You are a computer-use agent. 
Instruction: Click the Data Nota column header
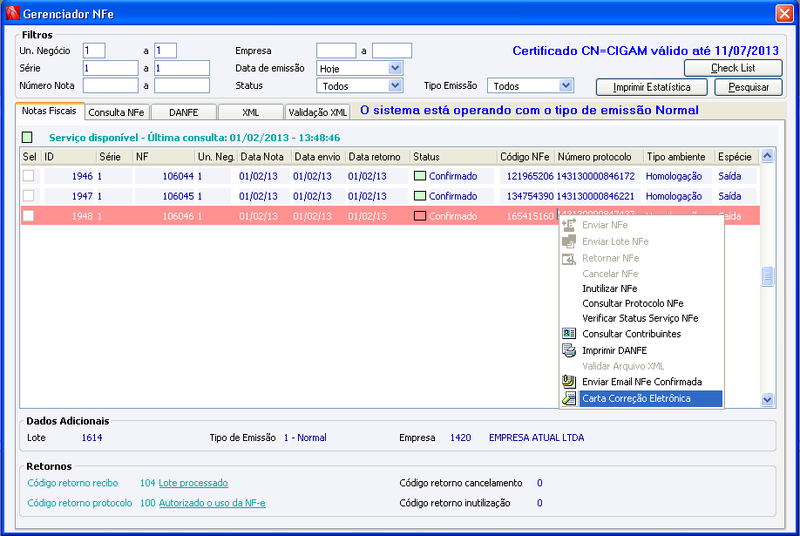point(264,157)
